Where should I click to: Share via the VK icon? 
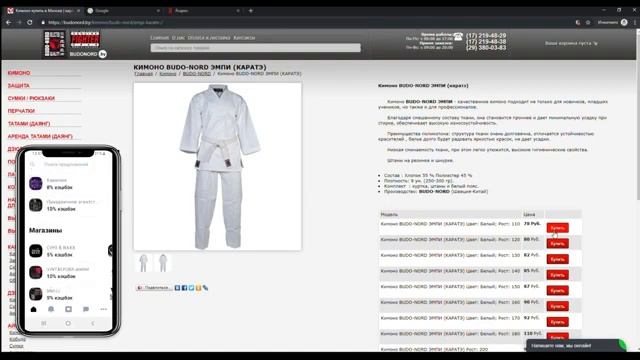pos(177,288)
